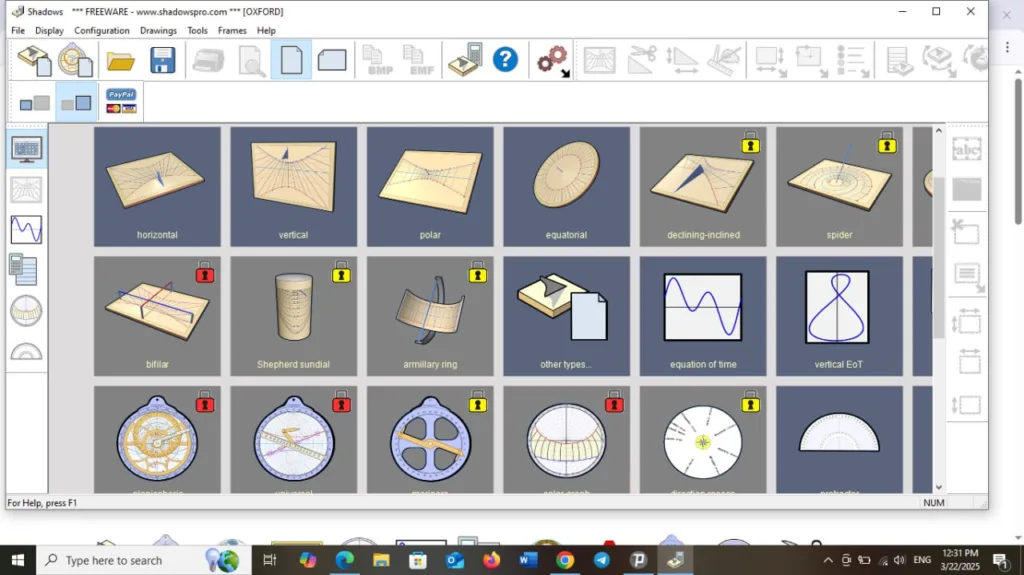Open Telegram from the taskbar
Viewport: 1024px width, 575px height.
point(602,560)
